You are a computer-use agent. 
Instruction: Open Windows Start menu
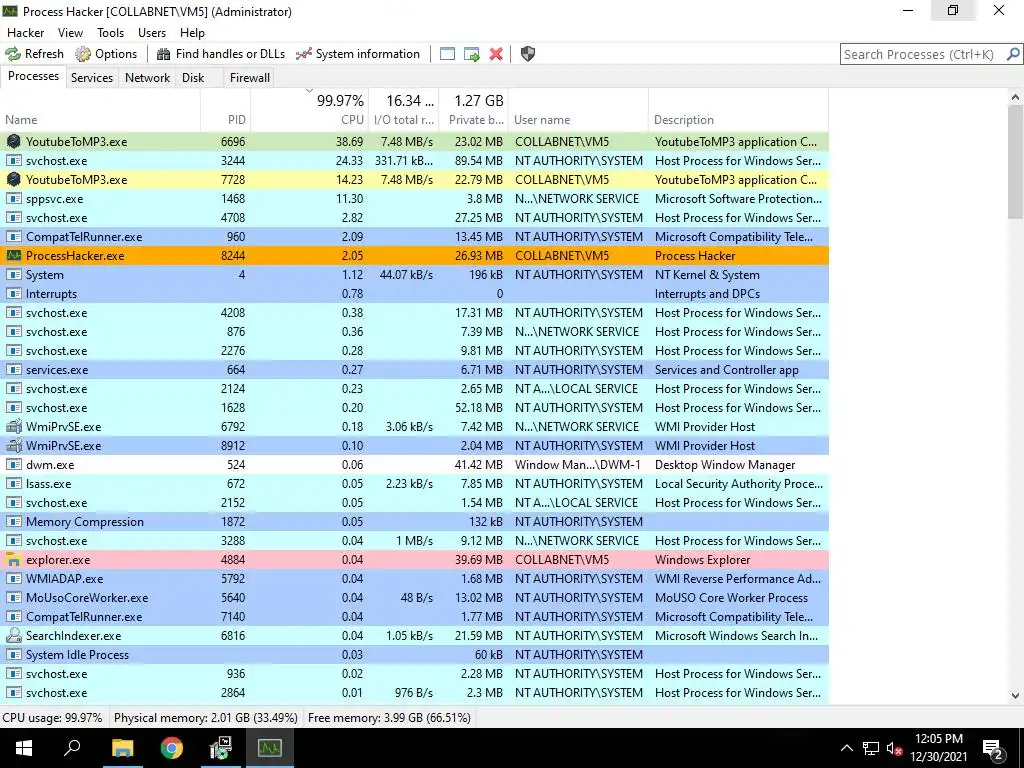click(x=24, y=748)
